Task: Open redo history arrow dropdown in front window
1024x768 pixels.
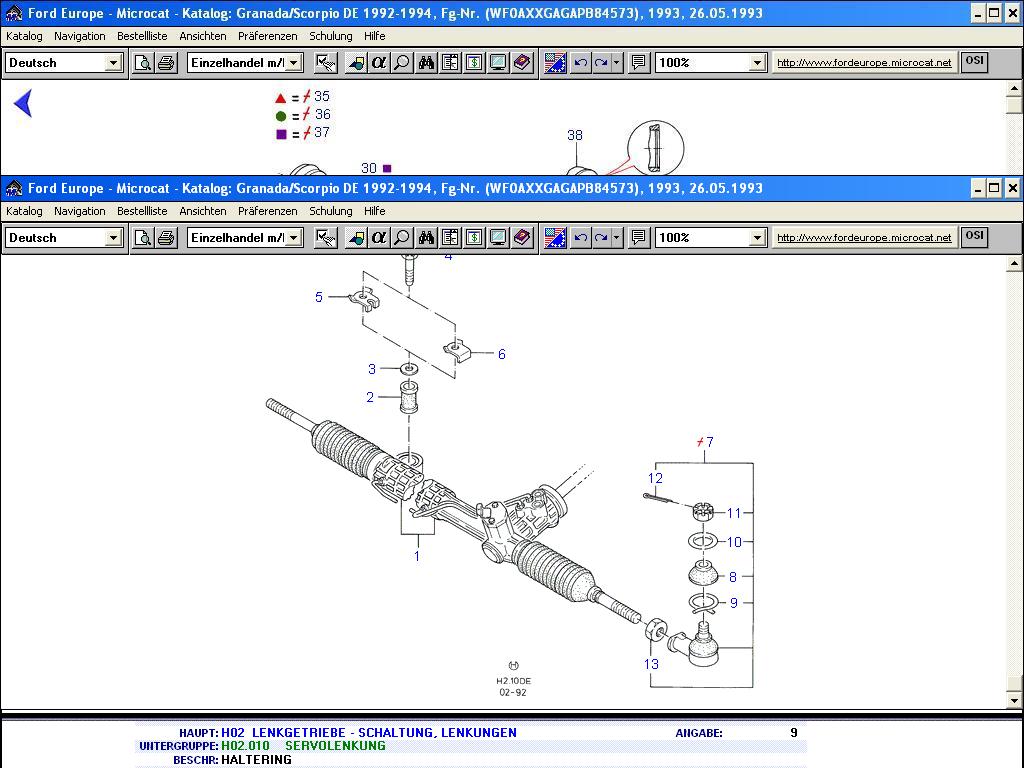Action: point(616,238)
